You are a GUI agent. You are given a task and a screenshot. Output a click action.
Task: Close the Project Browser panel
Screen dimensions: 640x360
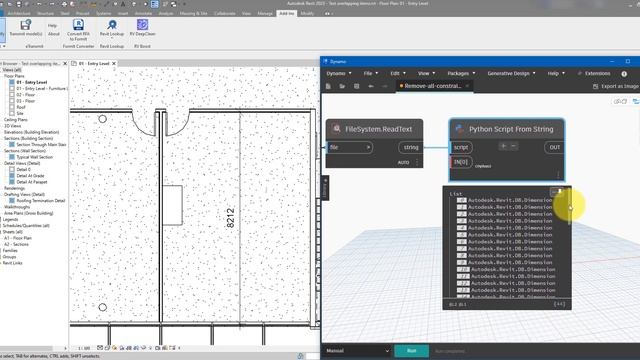(x=65, y=64)
